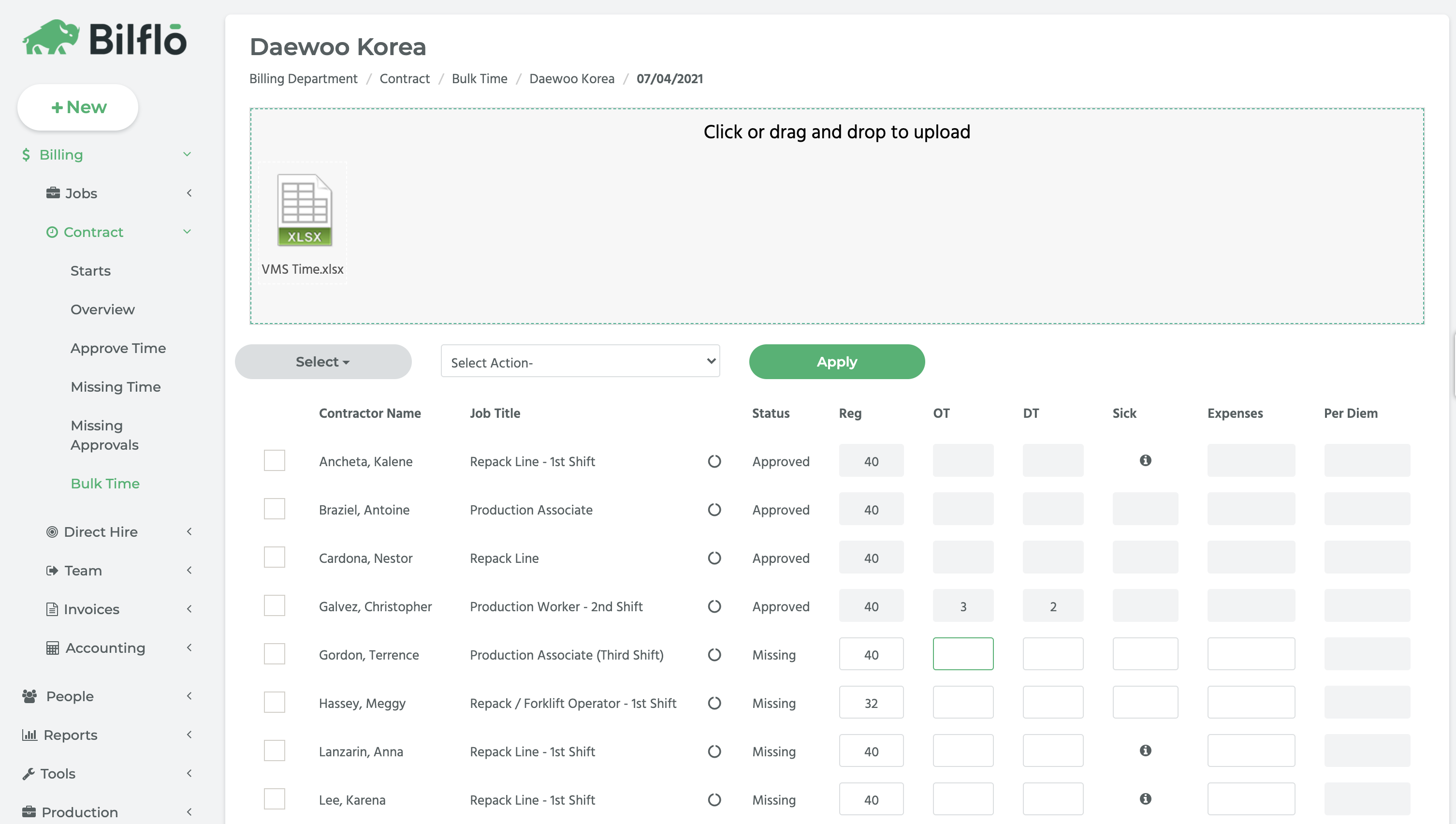Click the Contract clock icon
The width and height of the screenshot is (1456, 824).
53,232
